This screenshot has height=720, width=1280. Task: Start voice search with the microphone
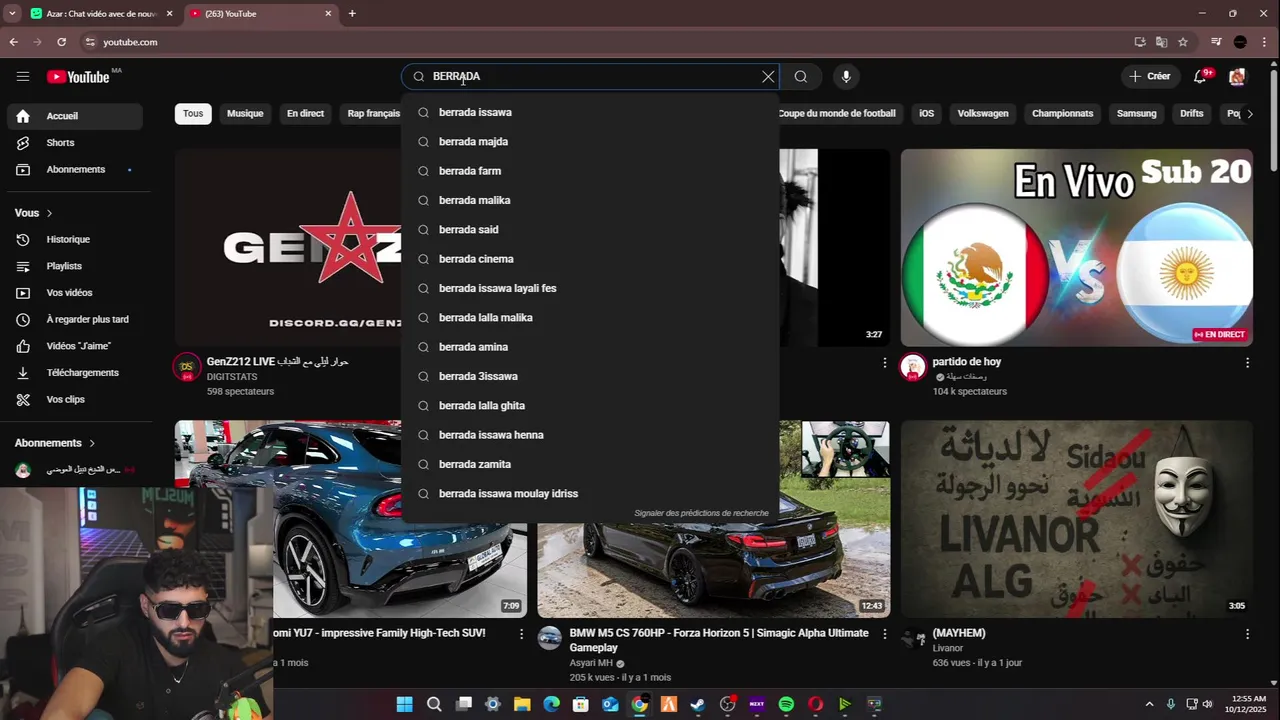846,77
